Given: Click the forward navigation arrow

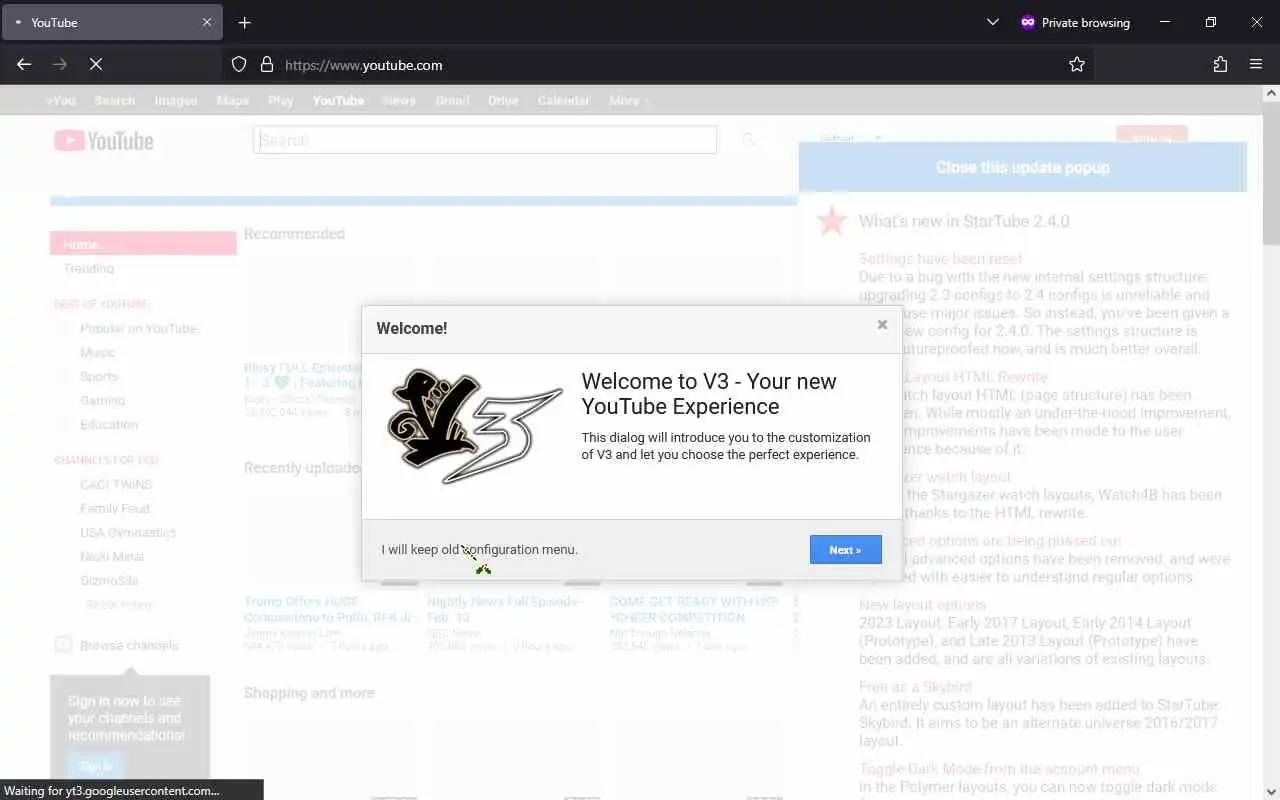Looking at the screenshot, I should [x=60, y=64].
